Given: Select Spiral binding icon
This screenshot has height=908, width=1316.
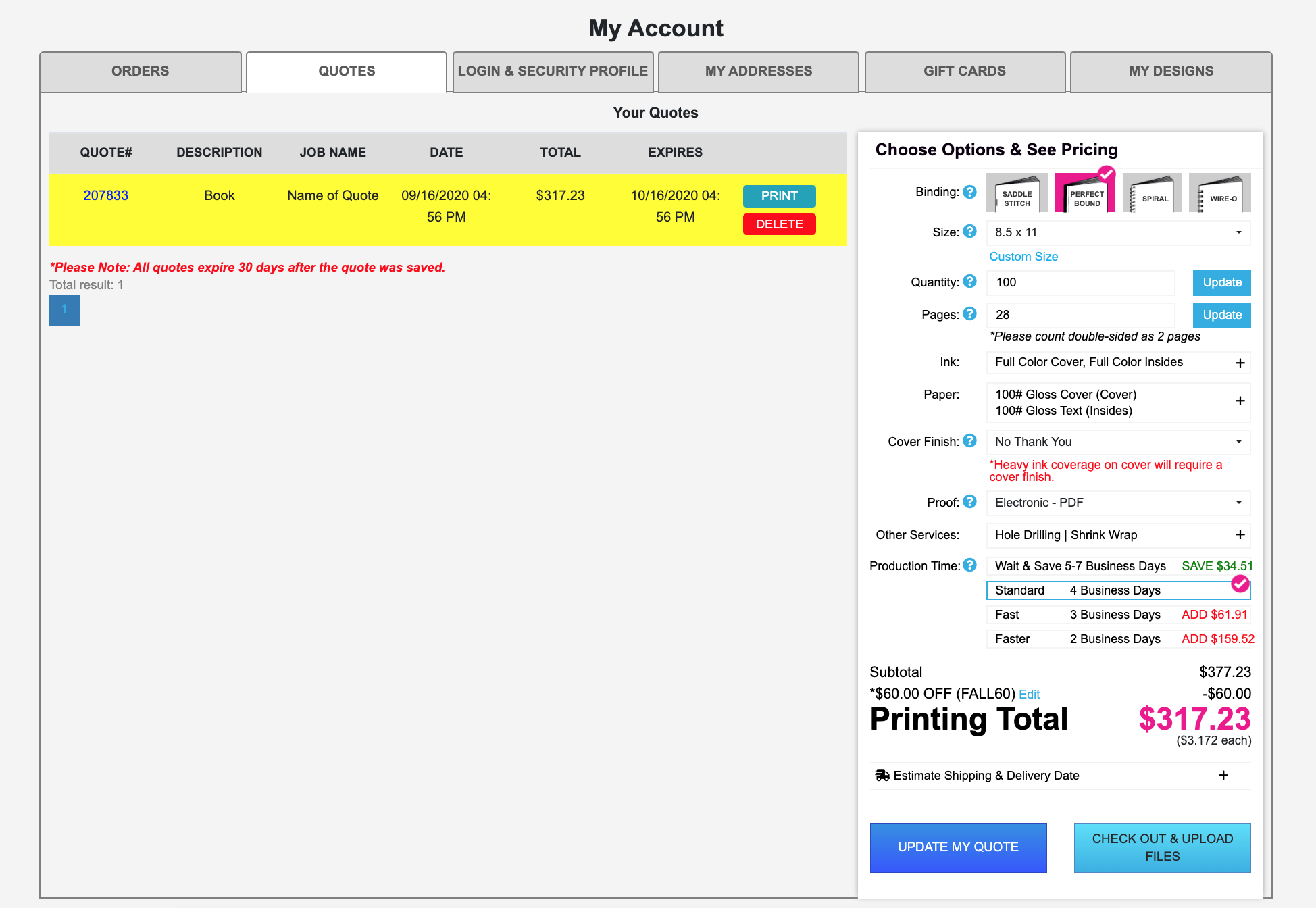Looking at the screenshot, I should (x=1152, y=194).
